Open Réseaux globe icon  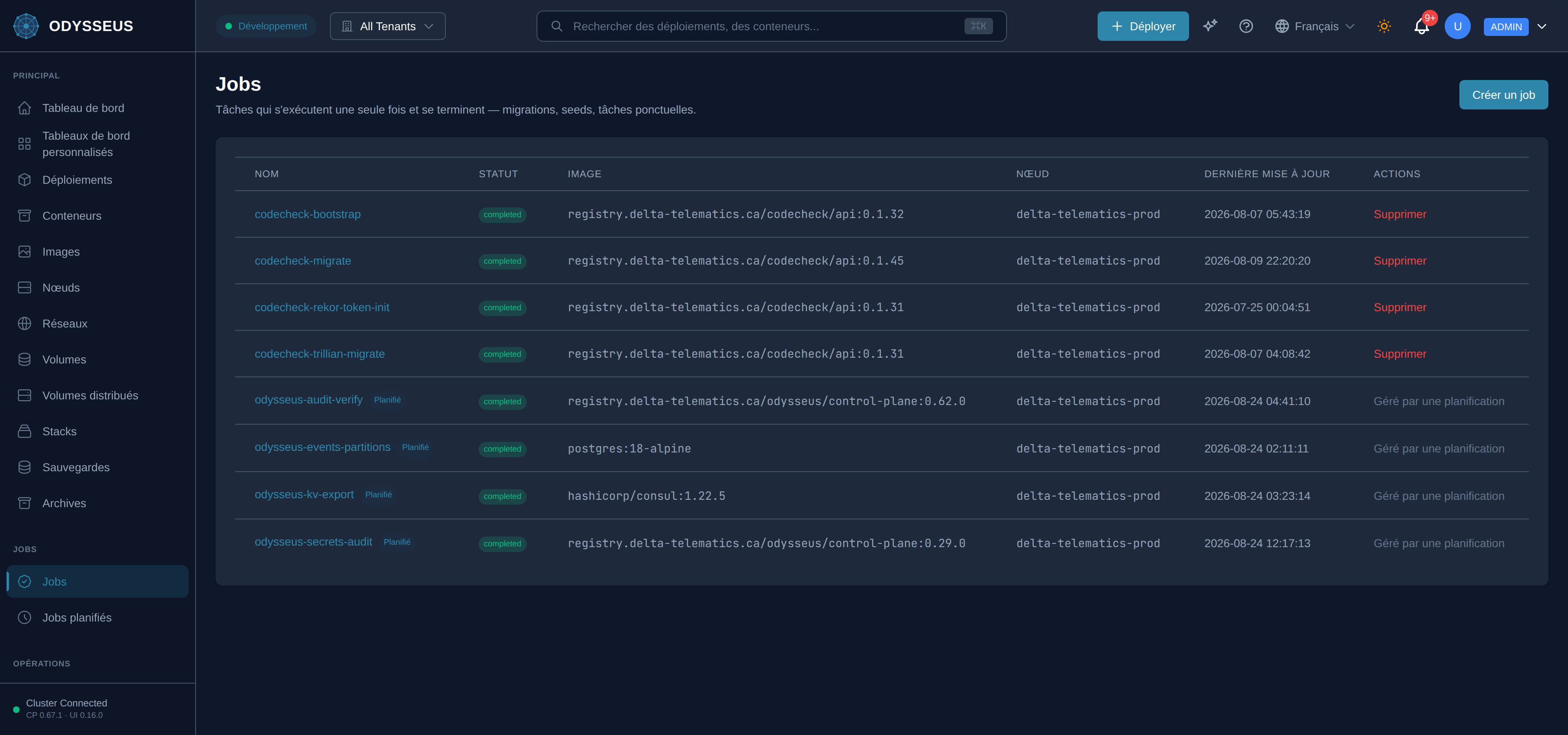[24, 324]
